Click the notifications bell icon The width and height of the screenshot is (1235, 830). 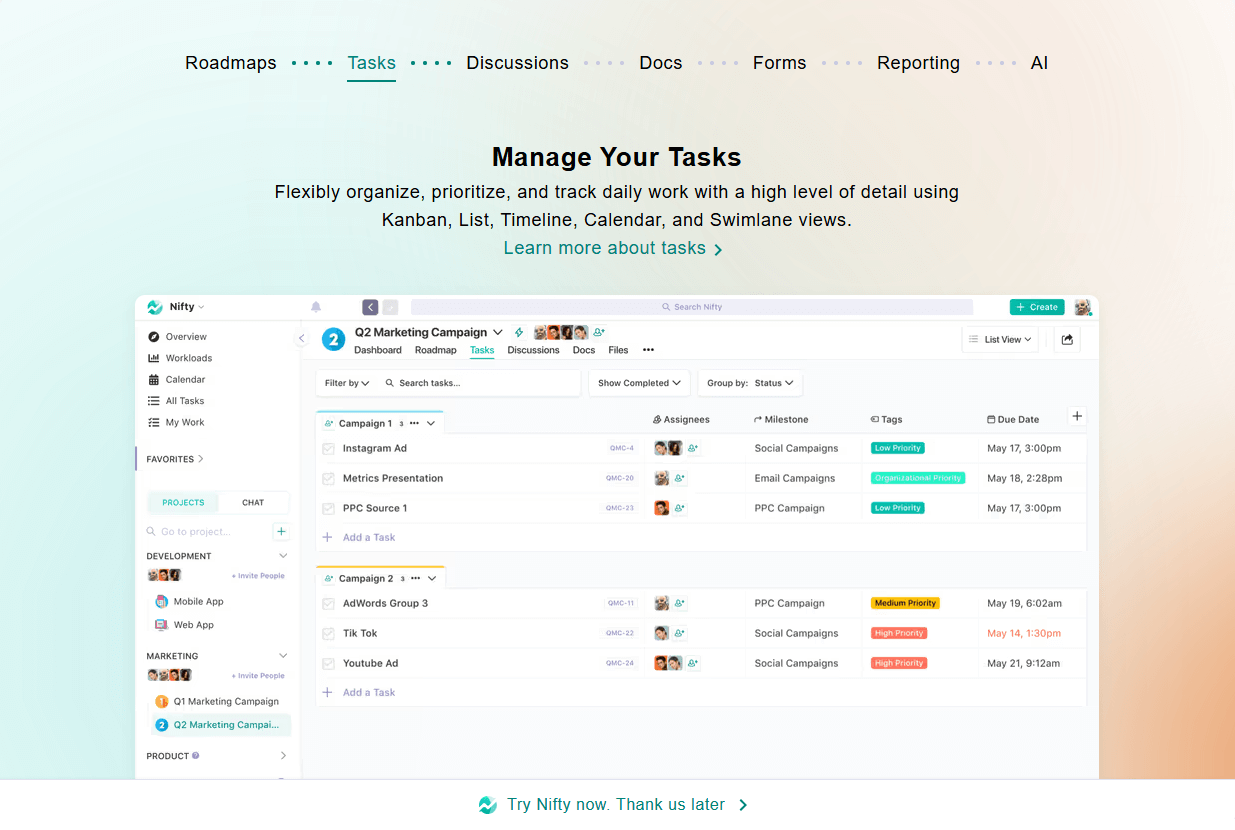pyautogui.click(x=315, y=307)
